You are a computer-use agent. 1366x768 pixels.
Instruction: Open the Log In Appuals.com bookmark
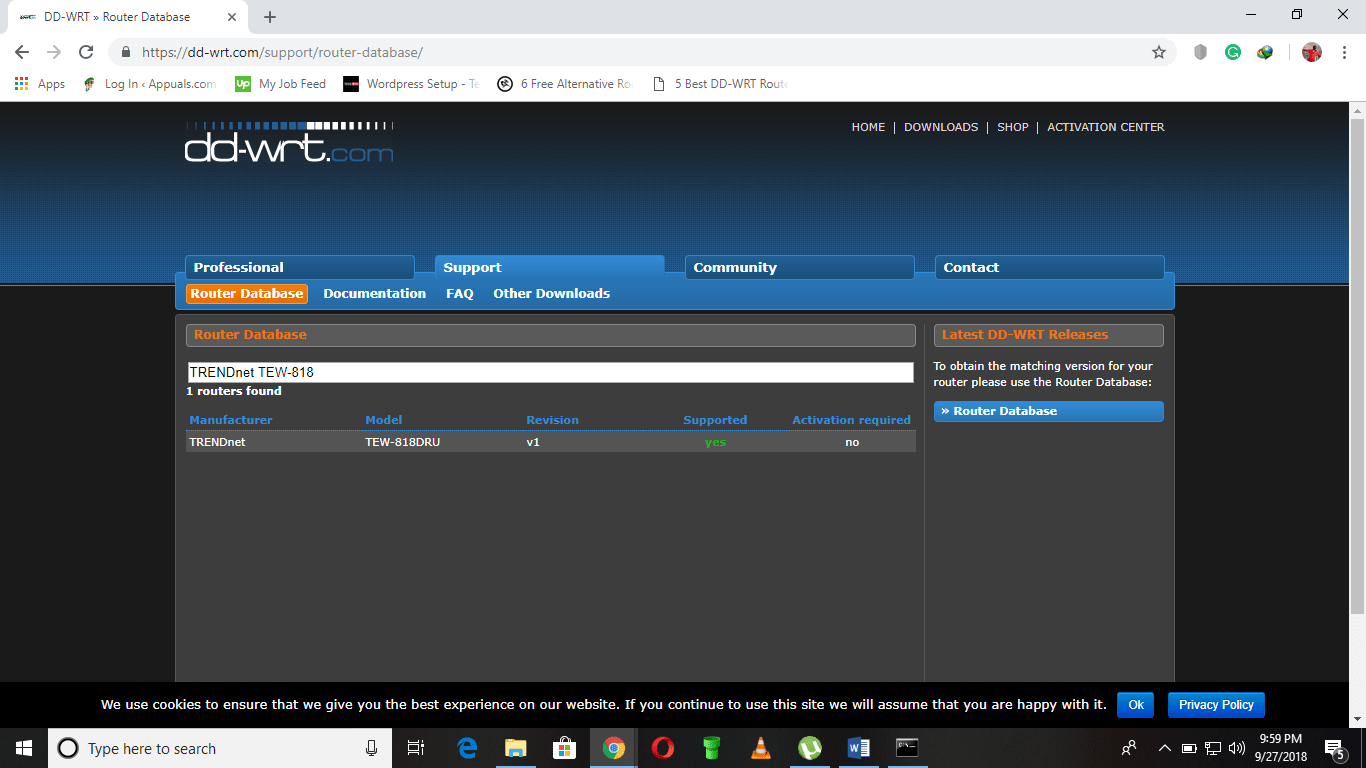click(150, 84)
